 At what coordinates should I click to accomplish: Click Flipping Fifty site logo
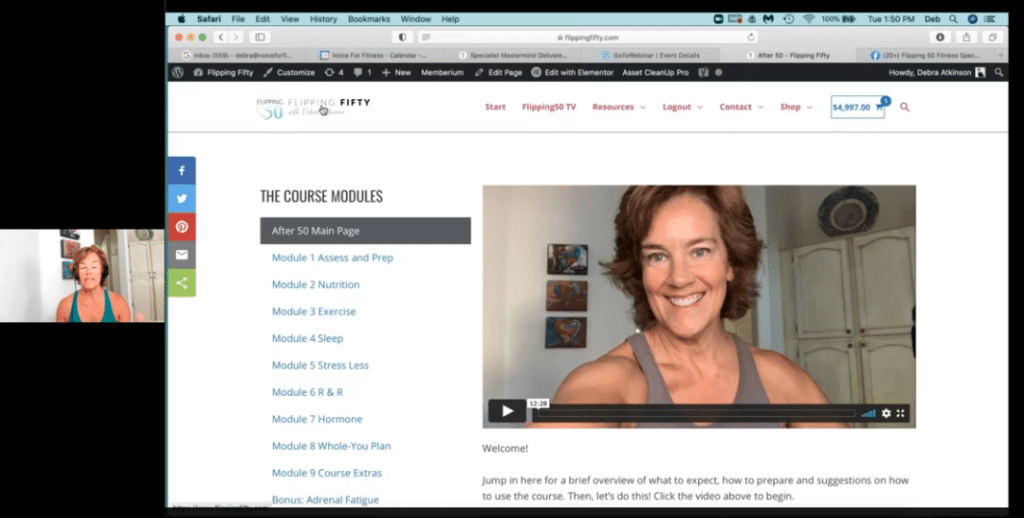pyautogui.click(x=313, y=108)
